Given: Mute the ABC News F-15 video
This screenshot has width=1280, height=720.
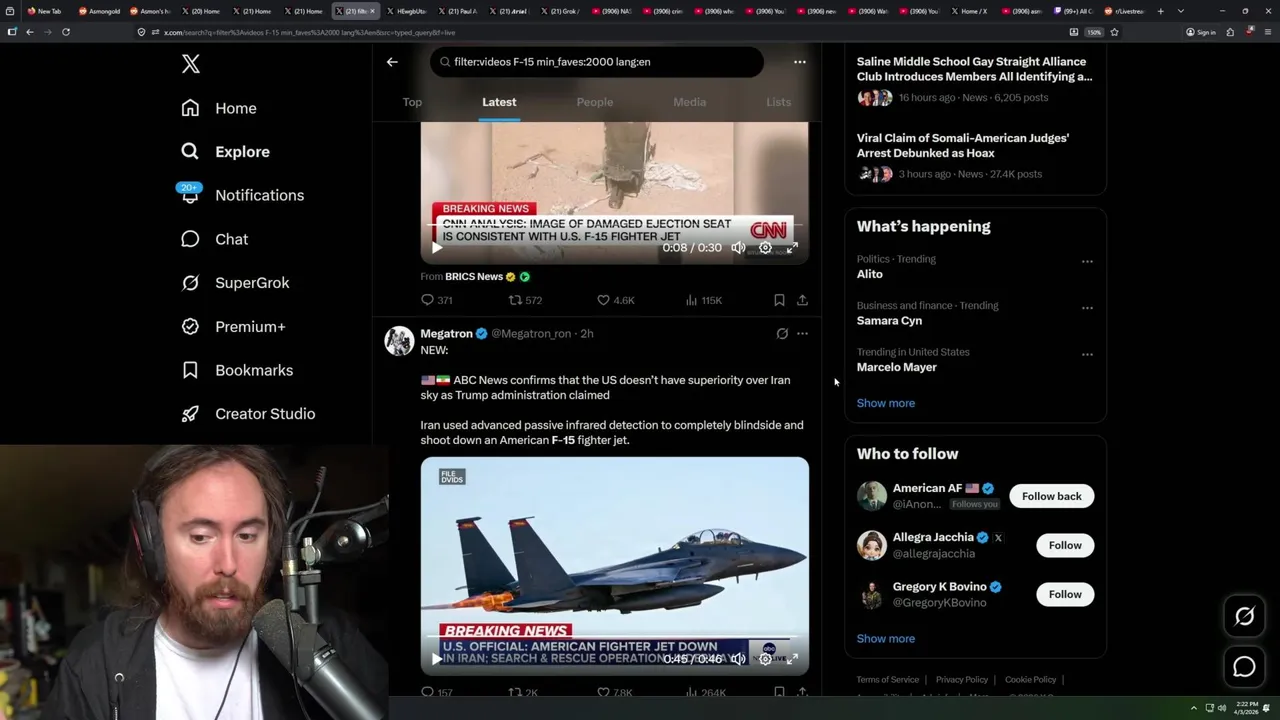Looking at the screenshot, I should pos(738,659).
